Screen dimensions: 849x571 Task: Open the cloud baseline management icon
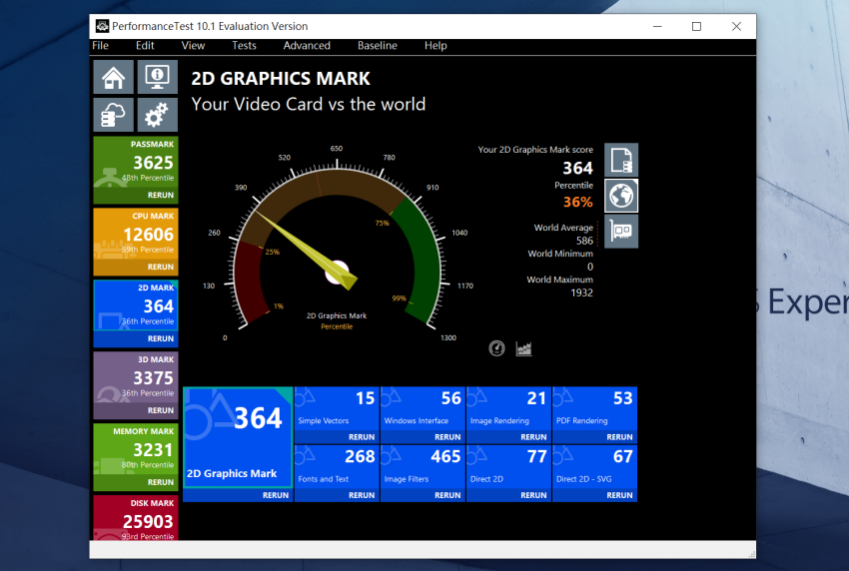(113, 115)
